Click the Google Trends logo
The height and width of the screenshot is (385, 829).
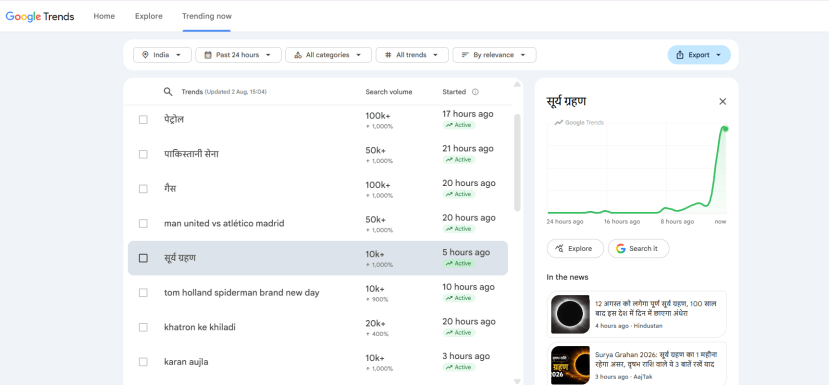click(x=40, y=16)
